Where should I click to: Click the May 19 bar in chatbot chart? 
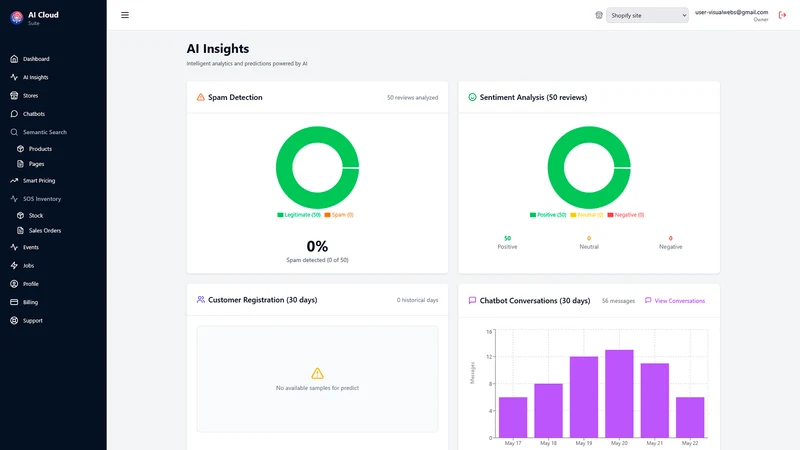(x=584, y=397)
